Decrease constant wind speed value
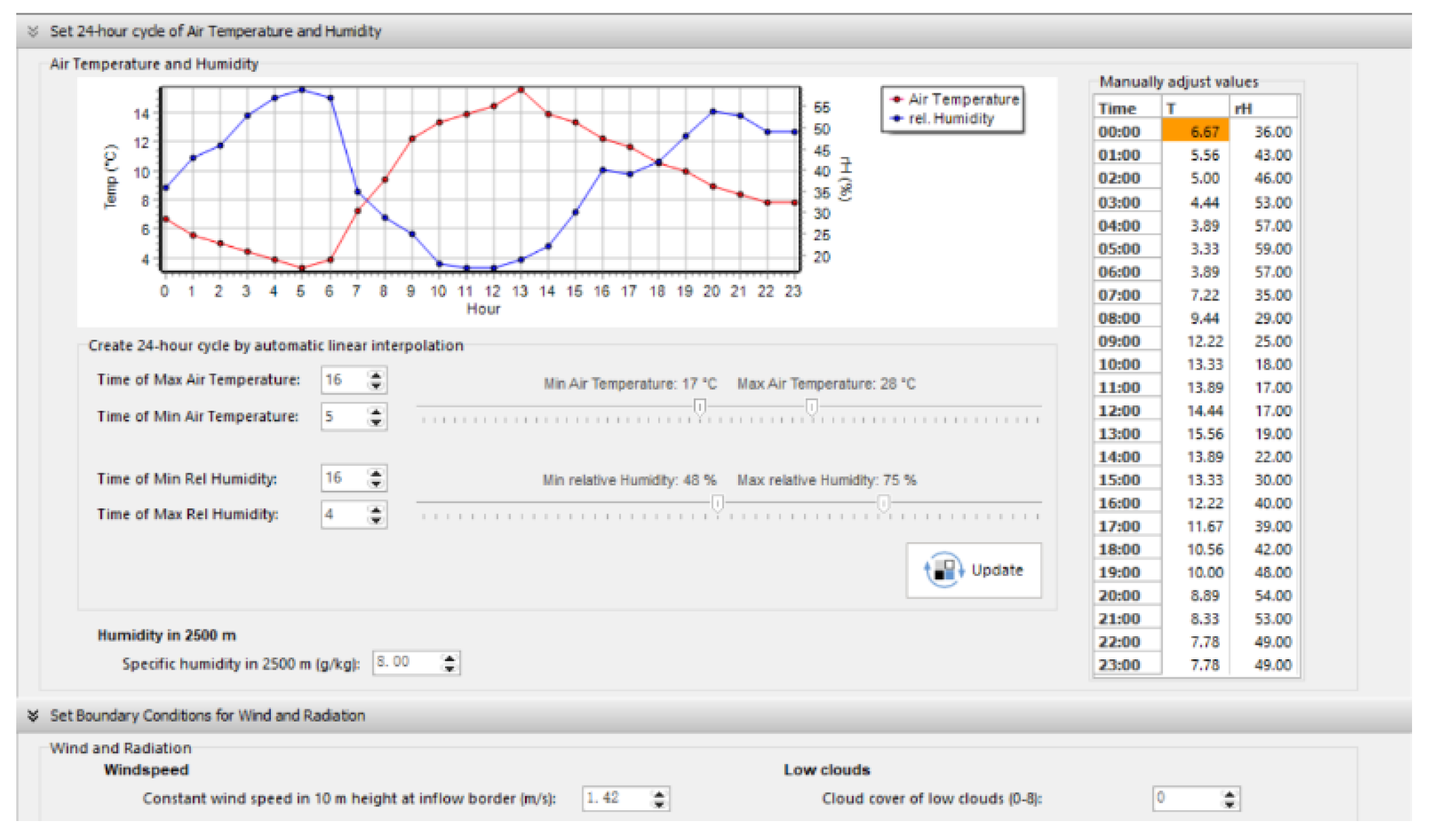Screen dimensions: 1431x840 [x=658, y=804]
